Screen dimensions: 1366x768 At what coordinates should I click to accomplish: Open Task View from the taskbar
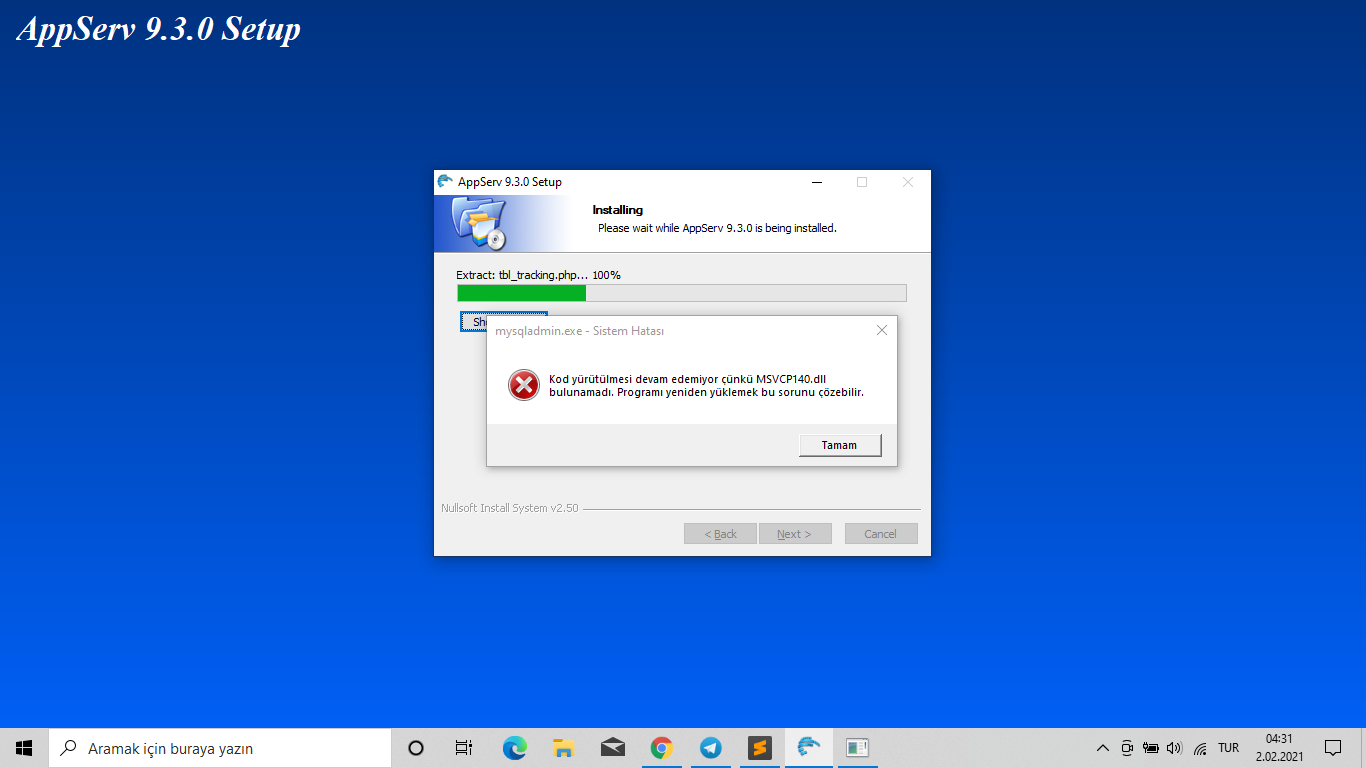point(464,748)
